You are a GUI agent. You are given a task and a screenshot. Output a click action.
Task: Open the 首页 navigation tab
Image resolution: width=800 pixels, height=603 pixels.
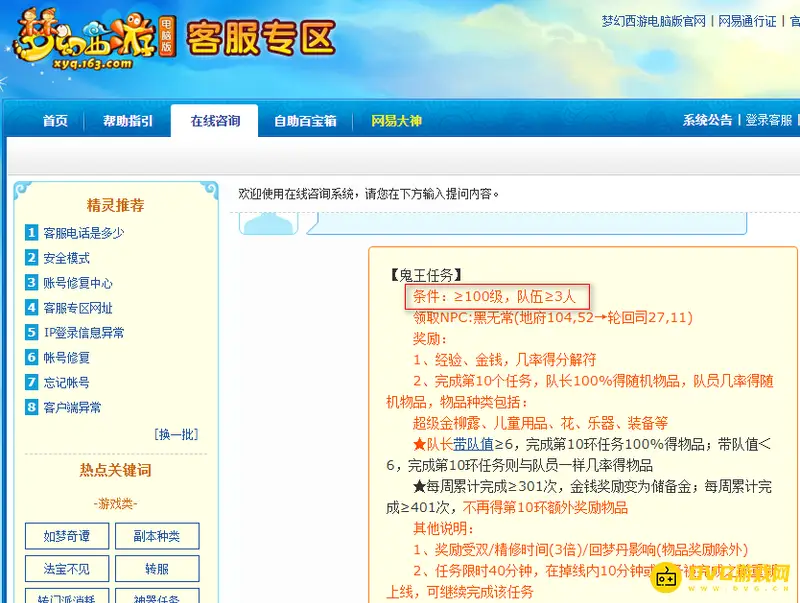55,121
